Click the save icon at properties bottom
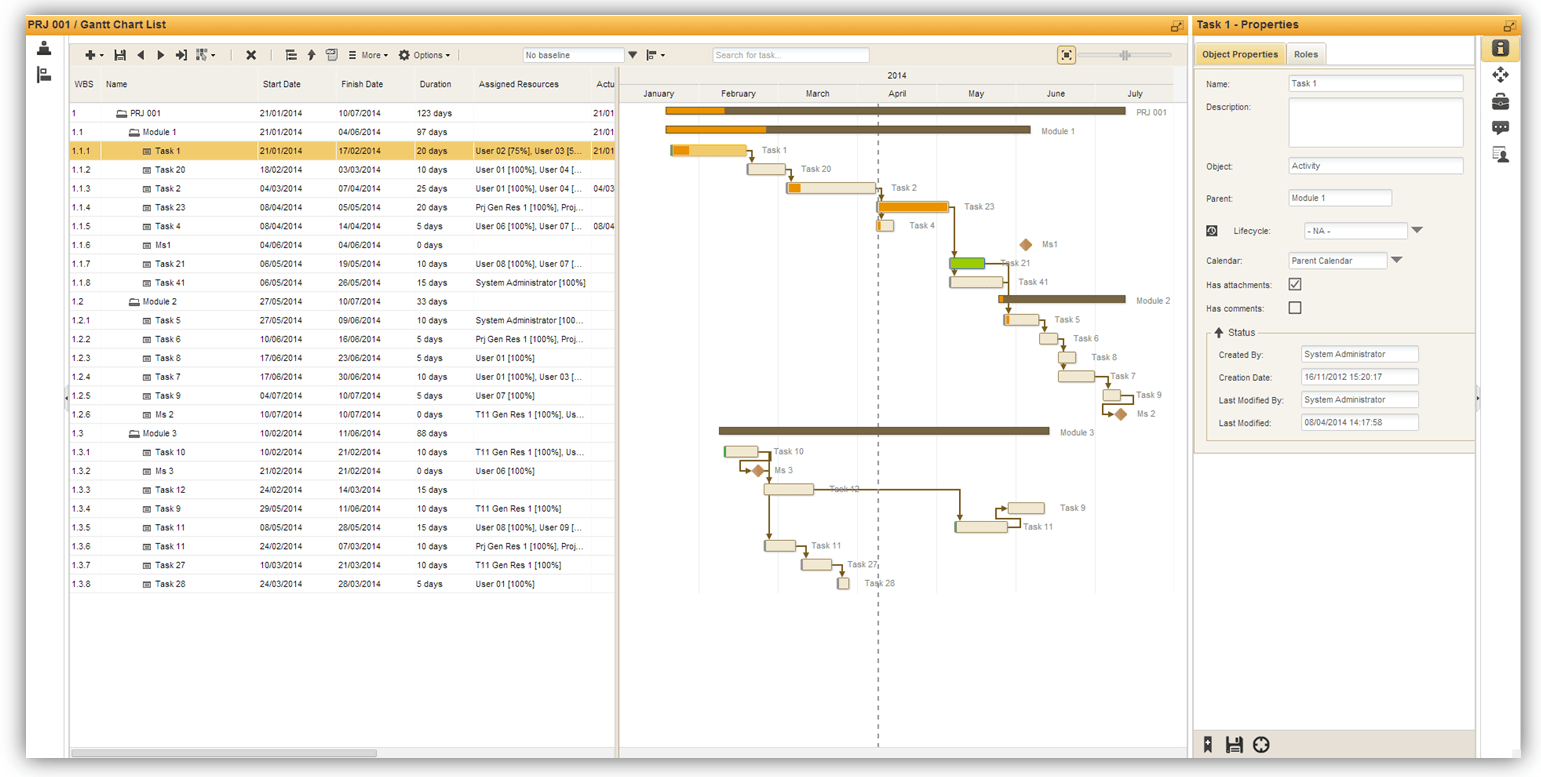 pos(1234,744)
